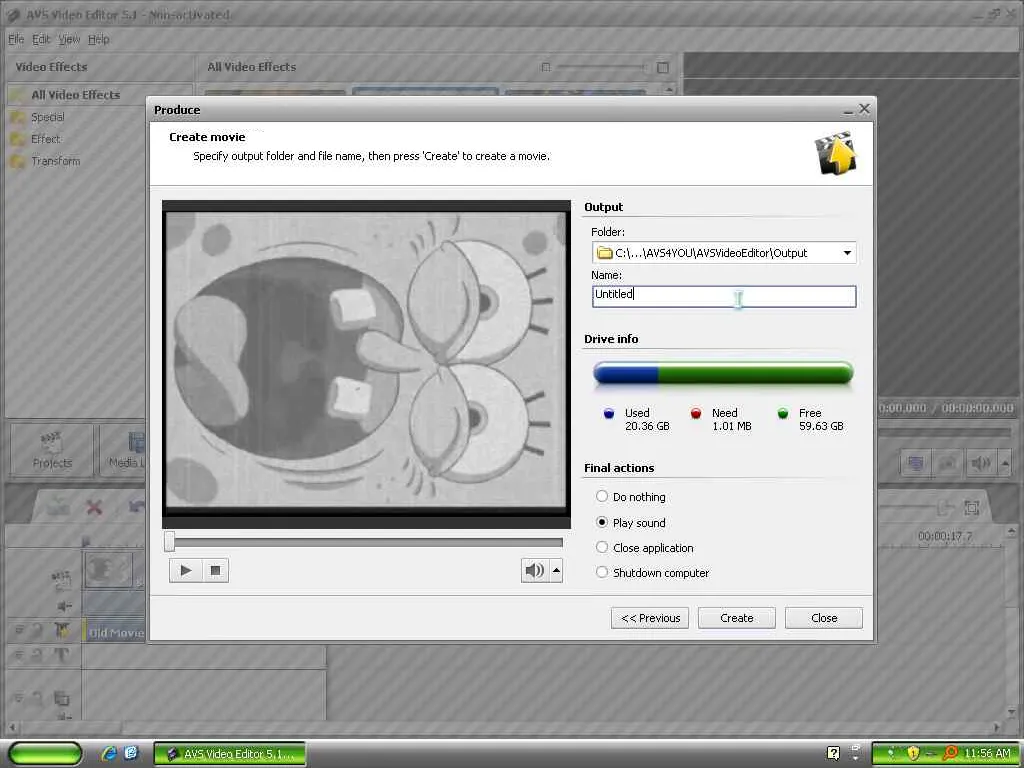Click the preview seek slider handle
This screenshot has width=1024, height=768.
click(x=170, y=541)
